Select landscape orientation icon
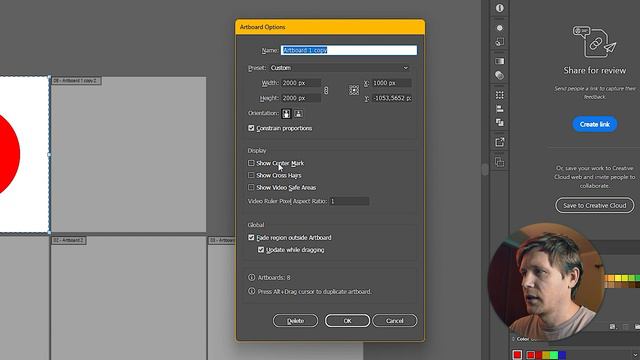 coord(298,113)
